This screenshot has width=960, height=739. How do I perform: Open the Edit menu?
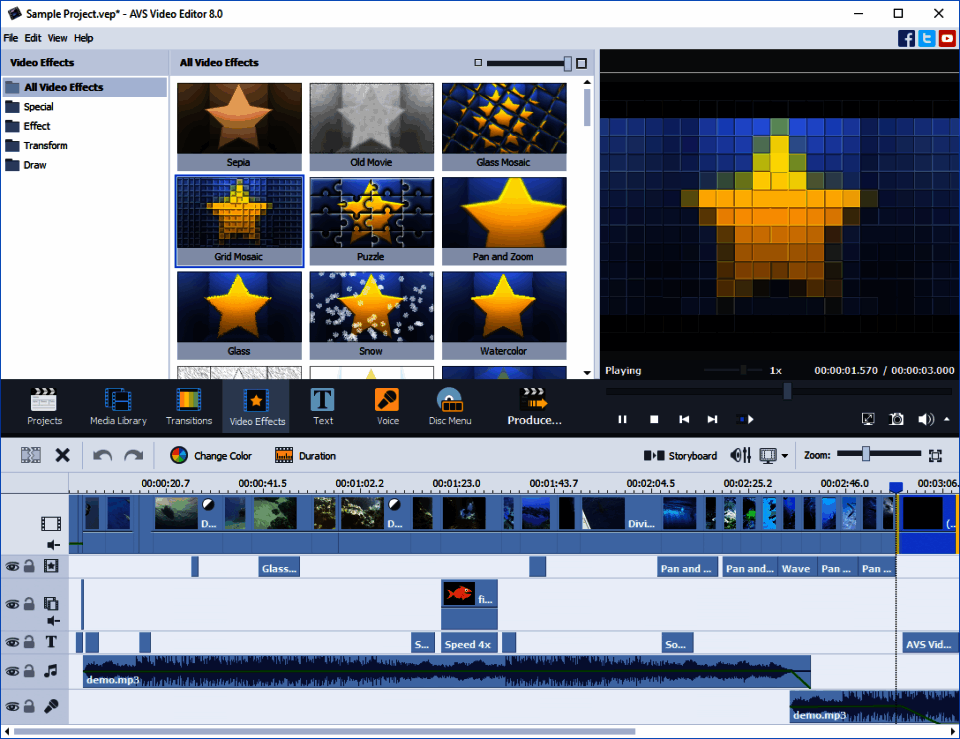(33, 38)
